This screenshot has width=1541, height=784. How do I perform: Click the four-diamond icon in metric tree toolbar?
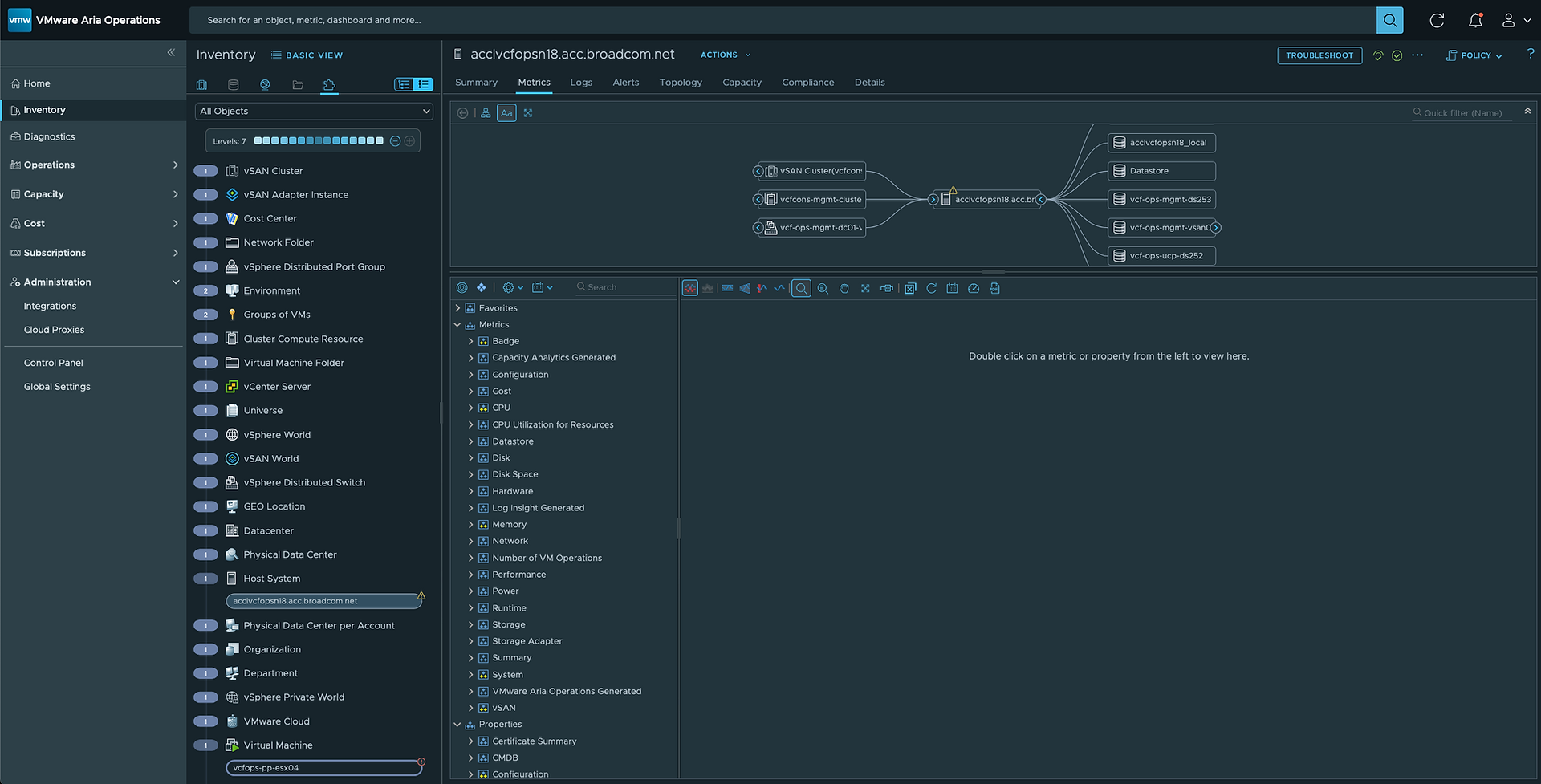[481, 287]
